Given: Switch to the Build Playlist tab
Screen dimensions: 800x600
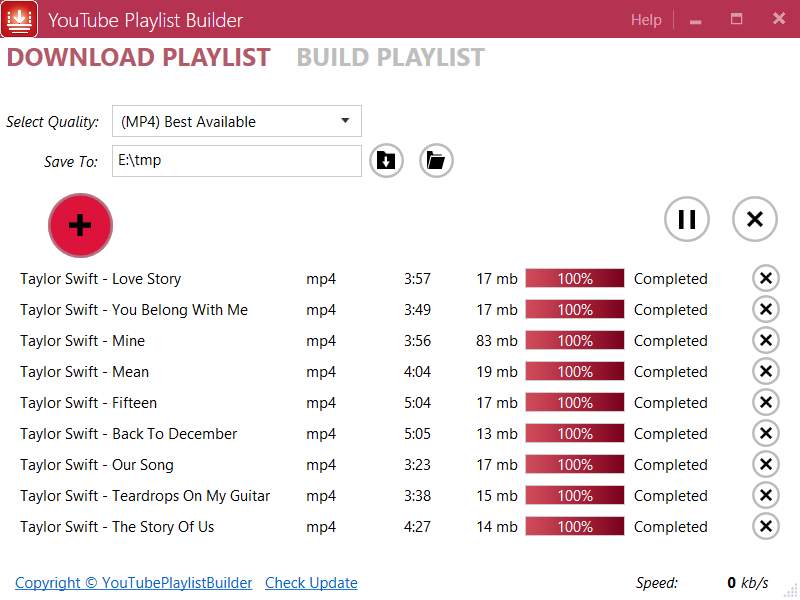Looking at the screenshot, I should 390,57.
